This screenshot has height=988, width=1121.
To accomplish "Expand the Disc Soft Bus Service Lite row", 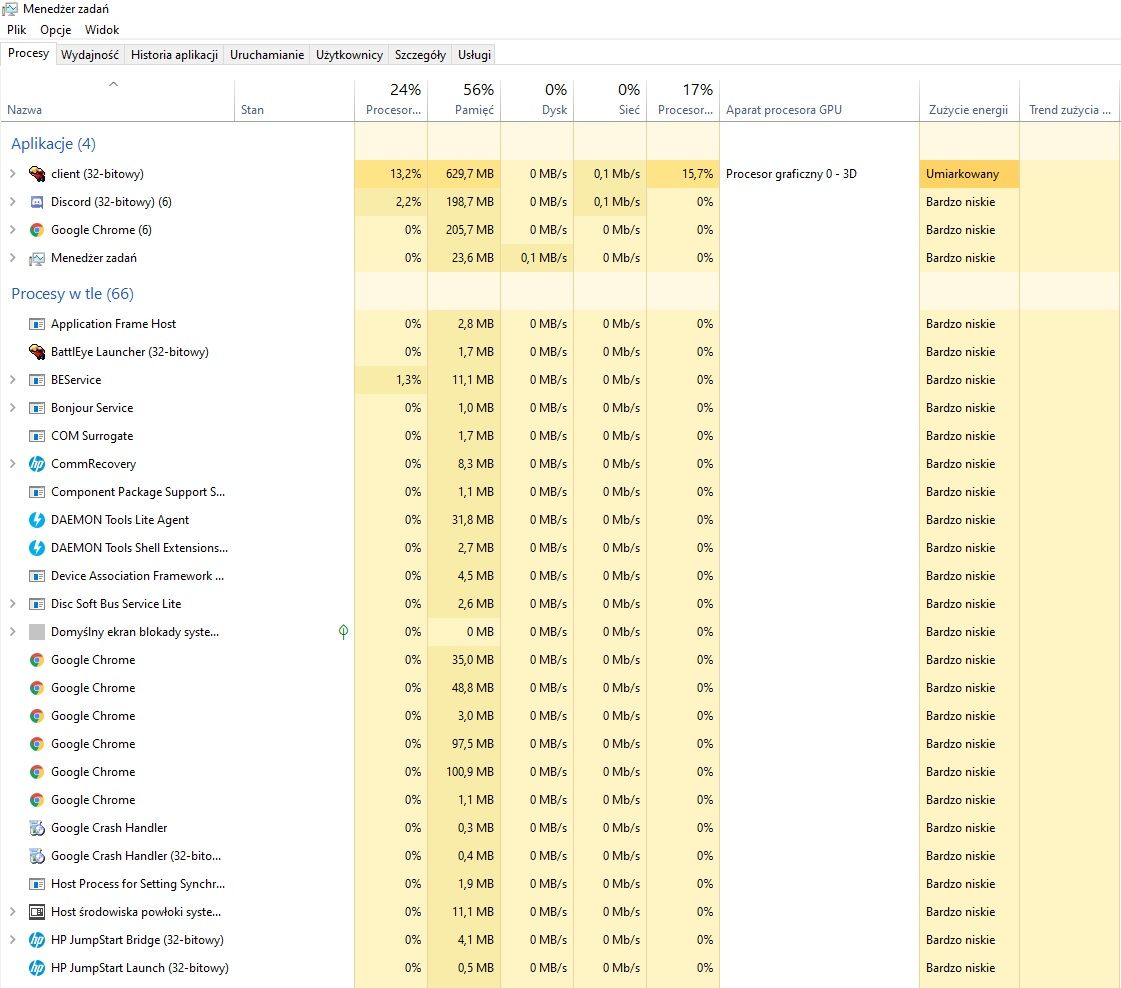I will click(x=12, y=603).
